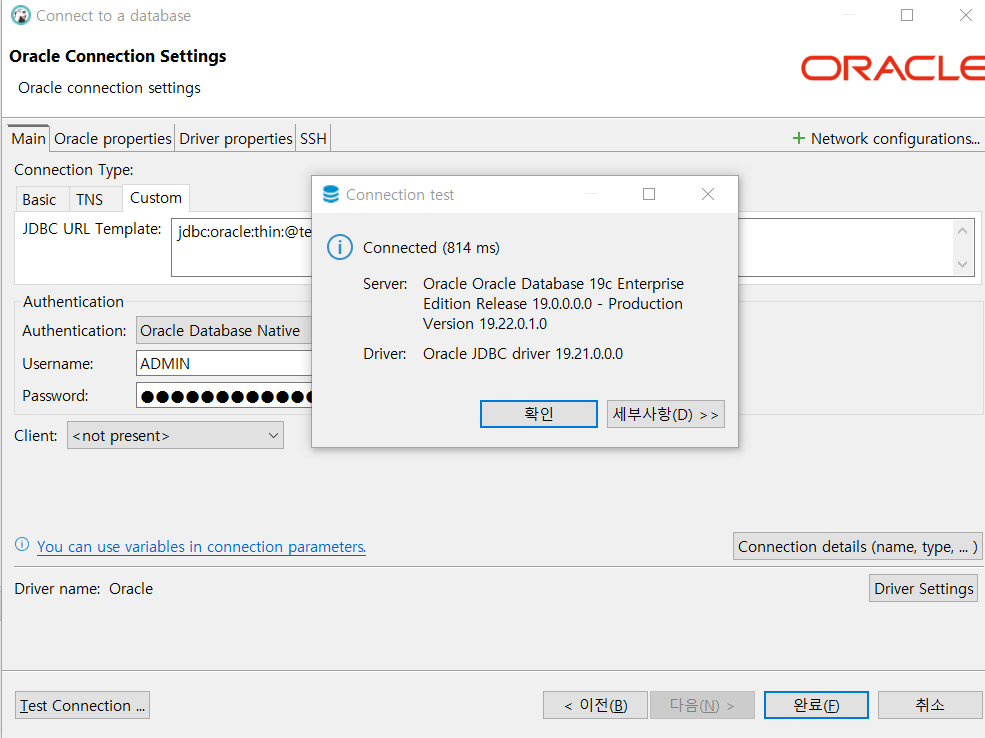Image resolution: width=985 pixels, height=738 pixels.
Task: Close the Connection test dialog
Action: pyautogui.click(x=708, y=194)
